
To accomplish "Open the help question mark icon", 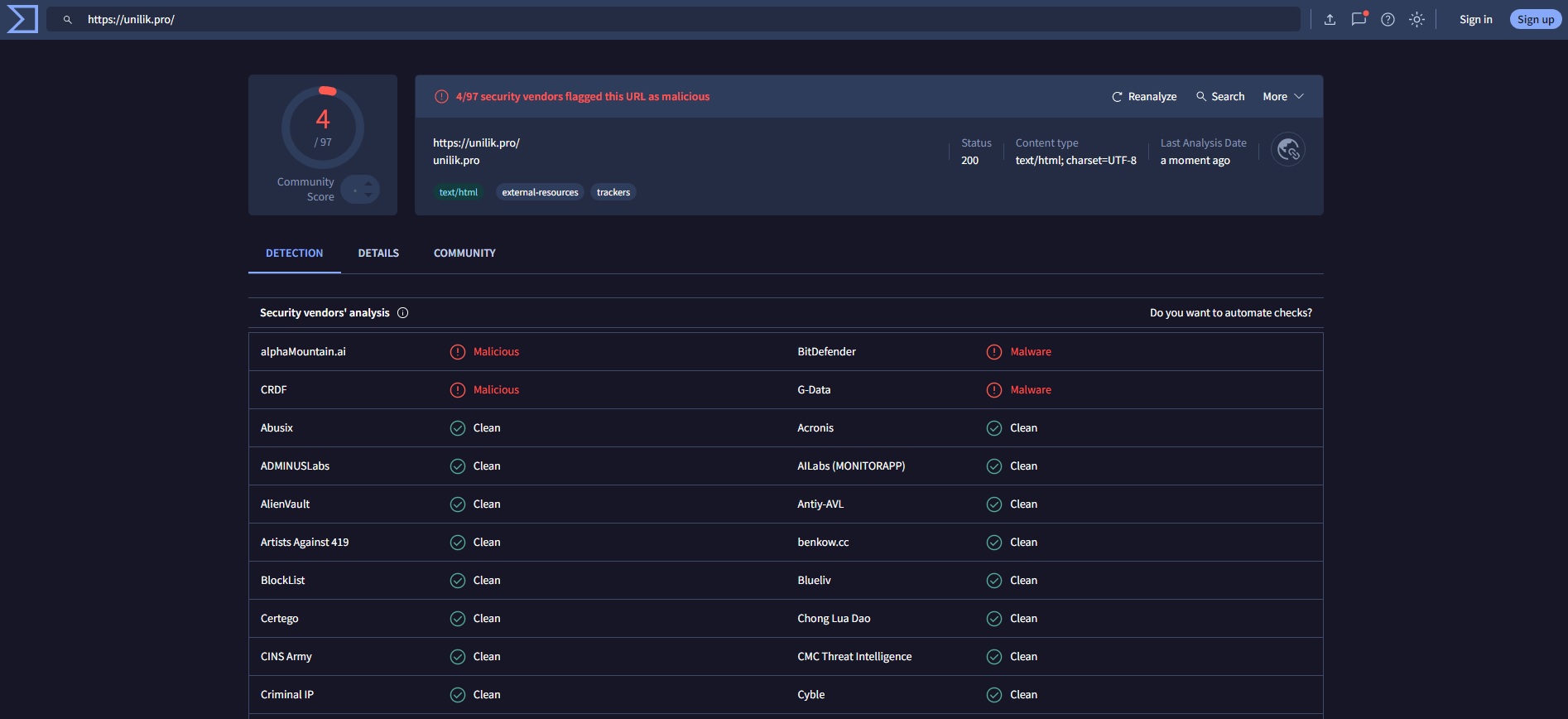I will 1388,20.
